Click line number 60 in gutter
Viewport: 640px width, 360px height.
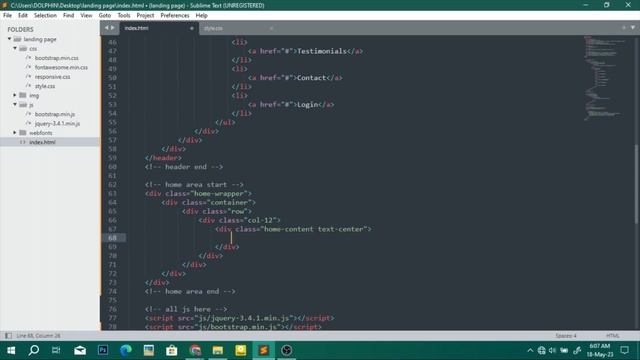112,167
